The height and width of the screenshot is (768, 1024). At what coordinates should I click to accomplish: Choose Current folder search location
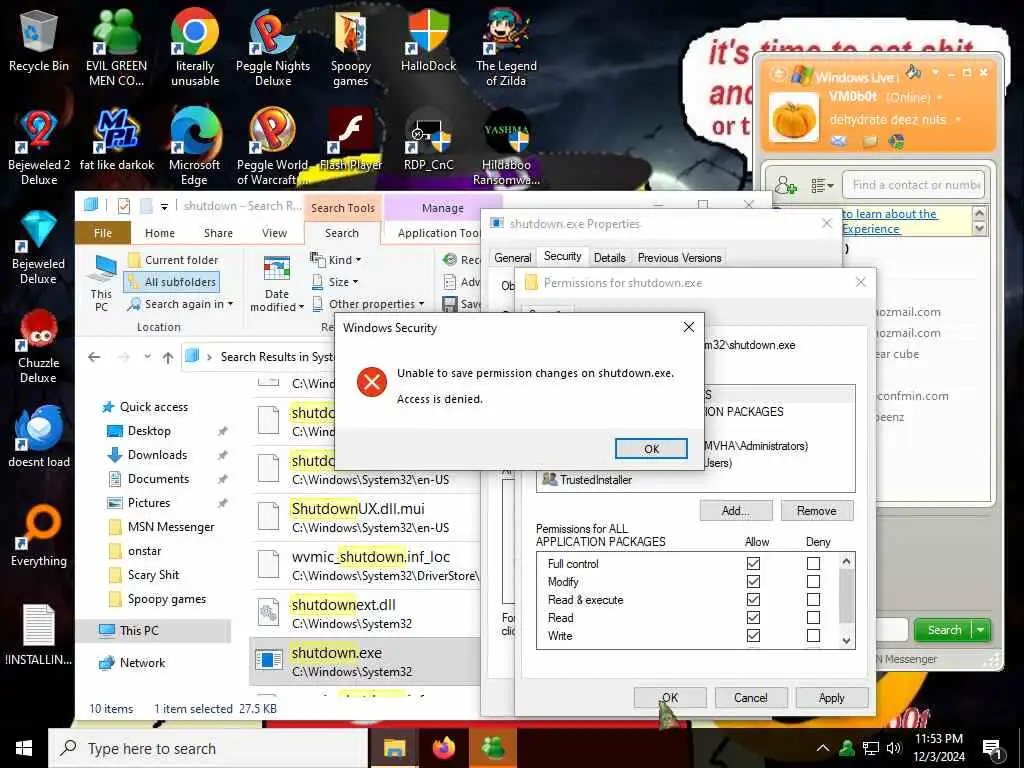pos(173,260)
